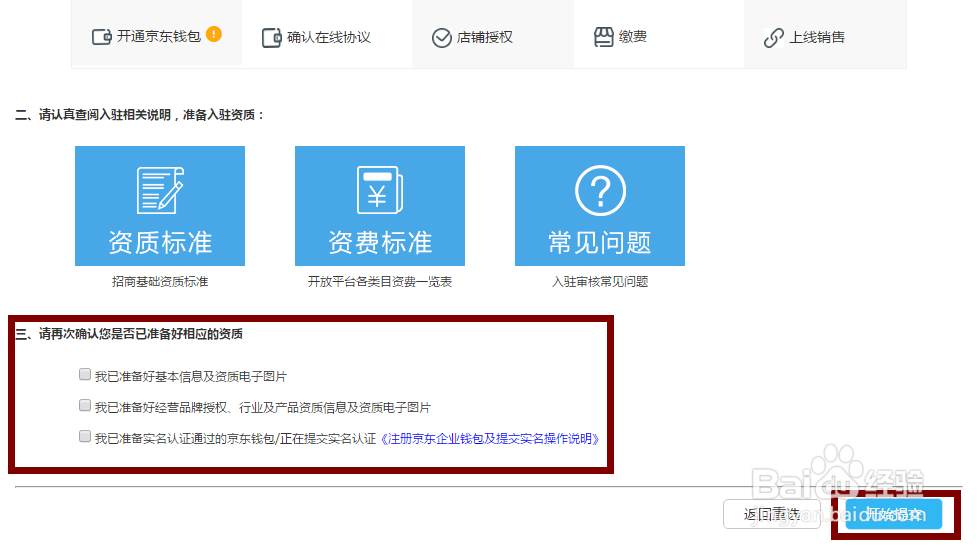Viewport: 980px width, 549px height.
Task: Click caption 招商基础资质标准
Action: pos(160,282)
